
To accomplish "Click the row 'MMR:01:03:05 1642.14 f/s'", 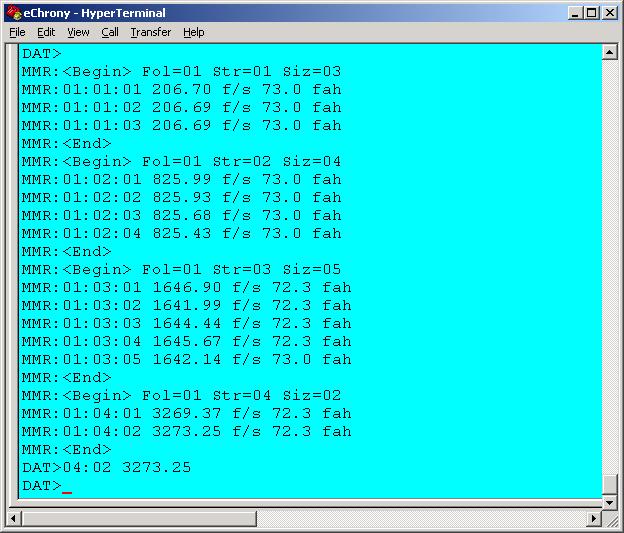I will (187, 360).
